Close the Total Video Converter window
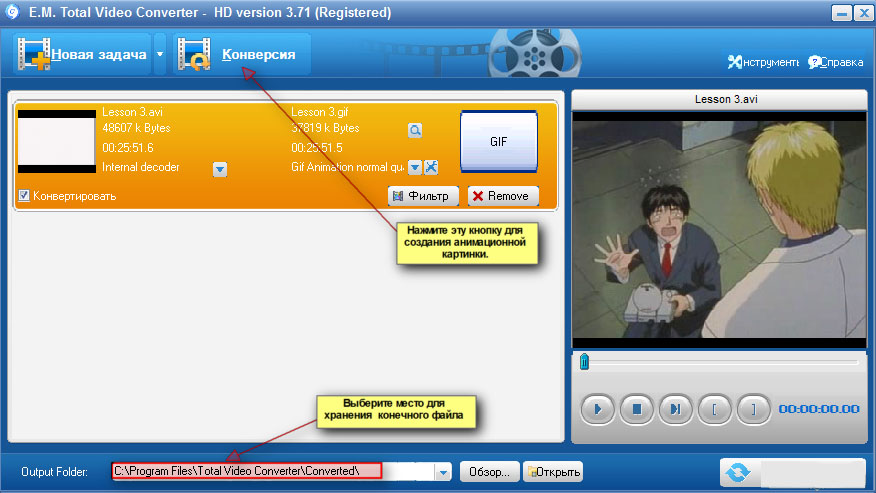The width and height of the screenshot is (876, 493). coord(864,12)
